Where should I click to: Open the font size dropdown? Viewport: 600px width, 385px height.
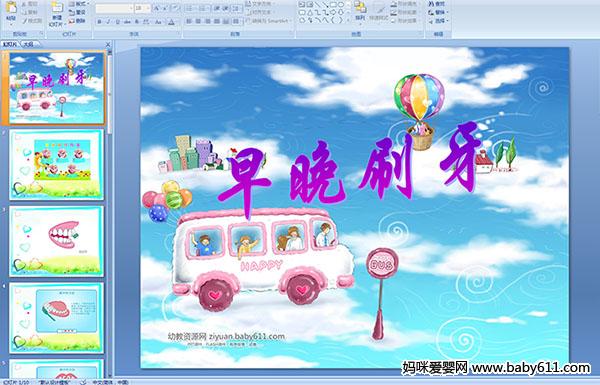click(142, 8)
